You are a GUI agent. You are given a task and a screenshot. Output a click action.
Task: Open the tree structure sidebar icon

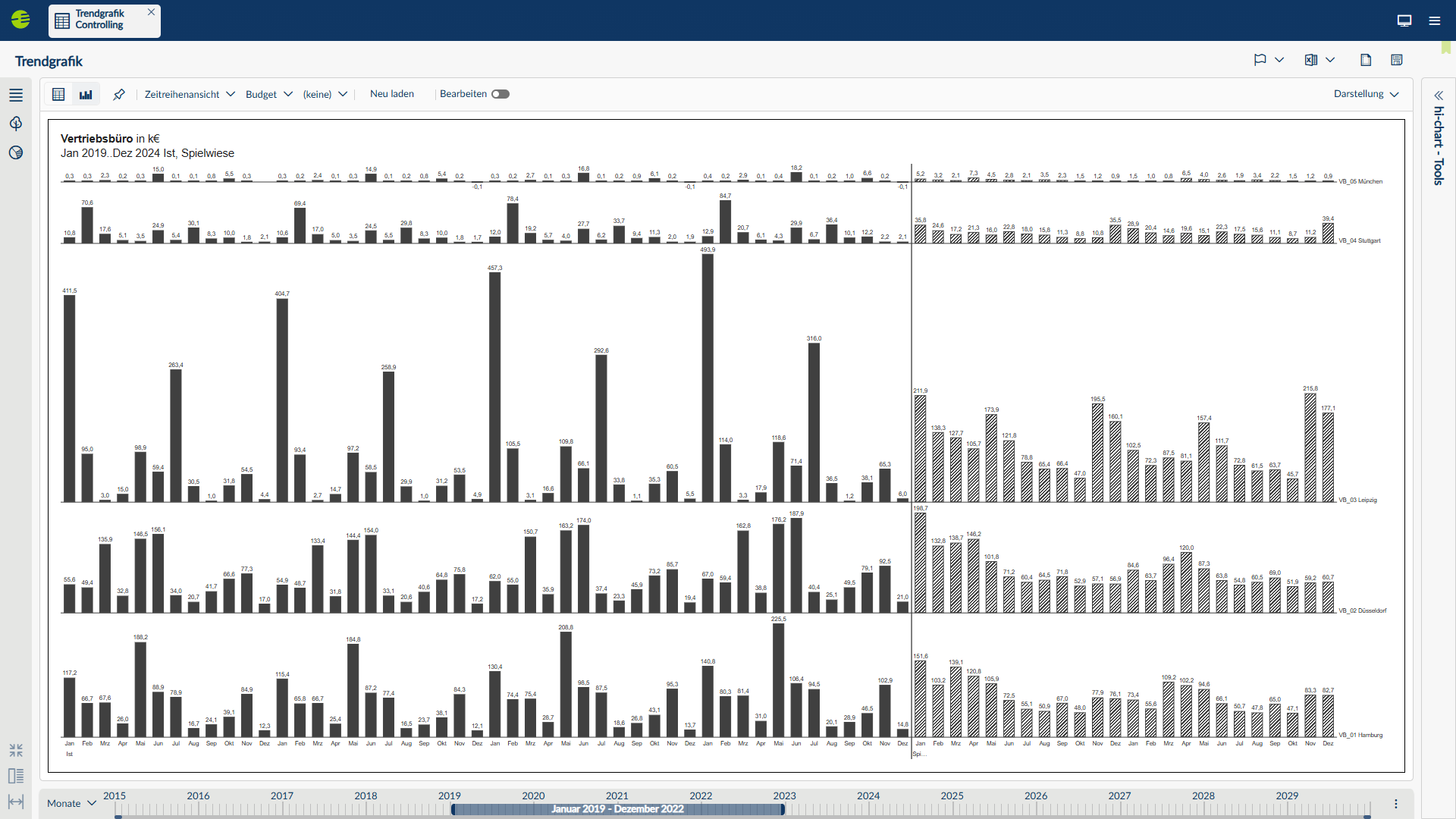16,123
